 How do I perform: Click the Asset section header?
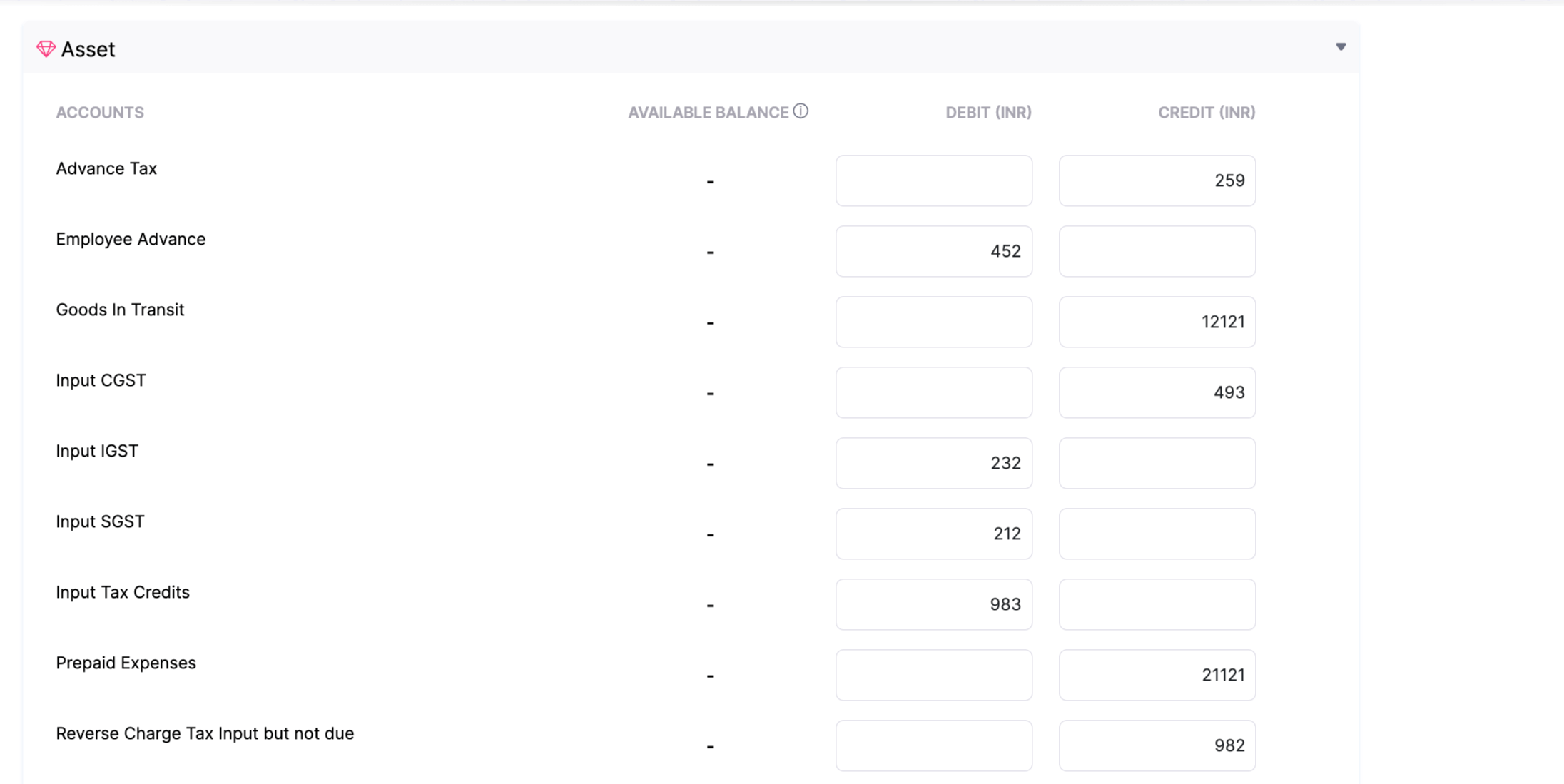(x=88, y=49)
